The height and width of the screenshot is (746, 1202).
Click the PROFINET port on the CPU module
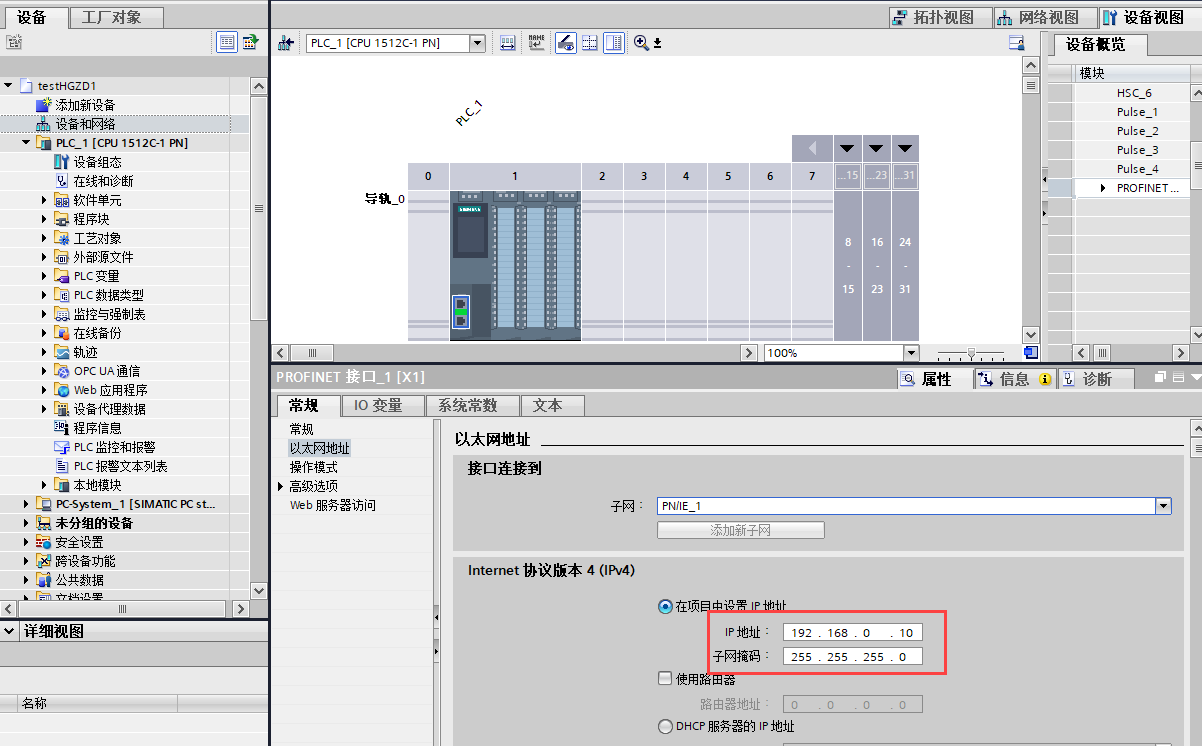pos(461,311)
